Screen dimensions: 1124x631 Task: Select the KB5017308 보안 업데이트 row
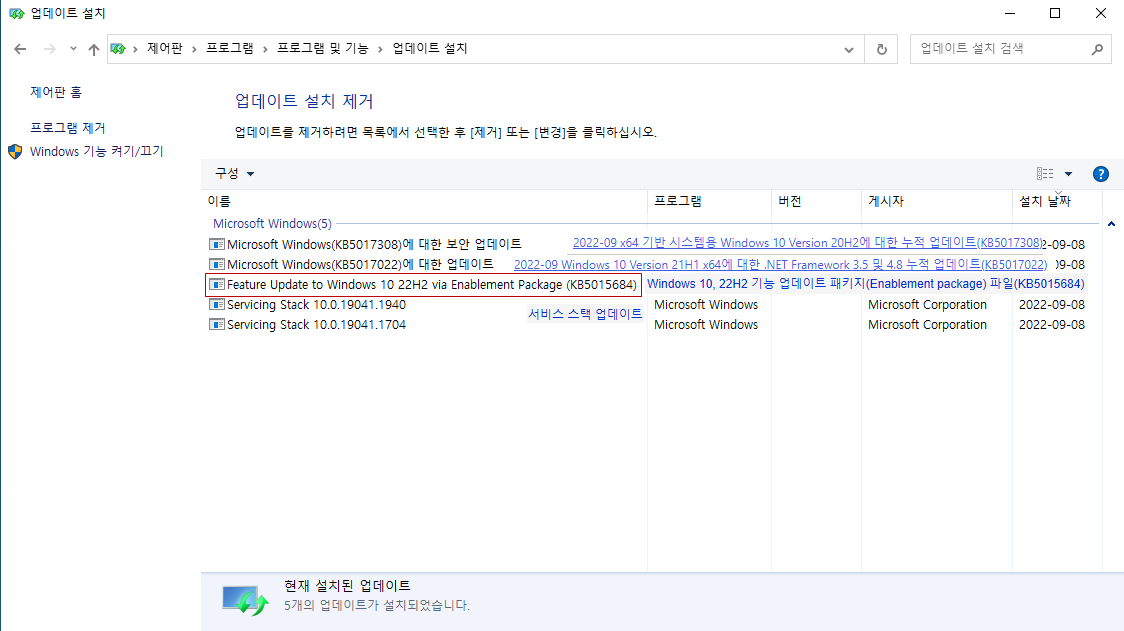(646, 245)
